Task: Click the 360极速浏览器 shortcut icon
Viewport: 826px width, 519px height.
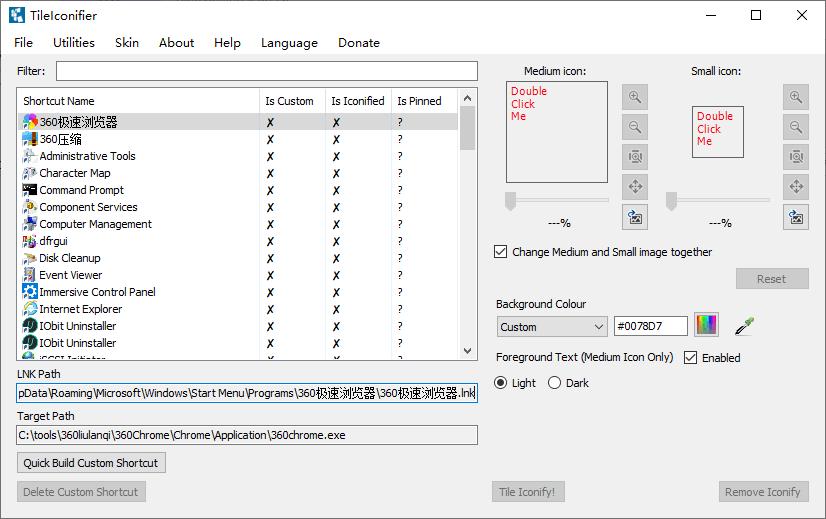Action: [x=30, y=122]
